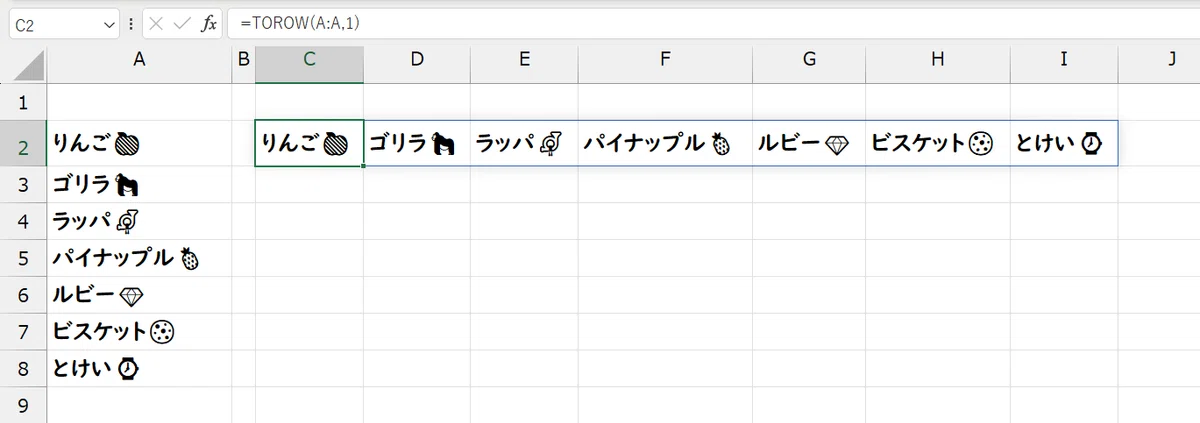
Task: Click cell A6 containing ルビー
Action: 139,296
